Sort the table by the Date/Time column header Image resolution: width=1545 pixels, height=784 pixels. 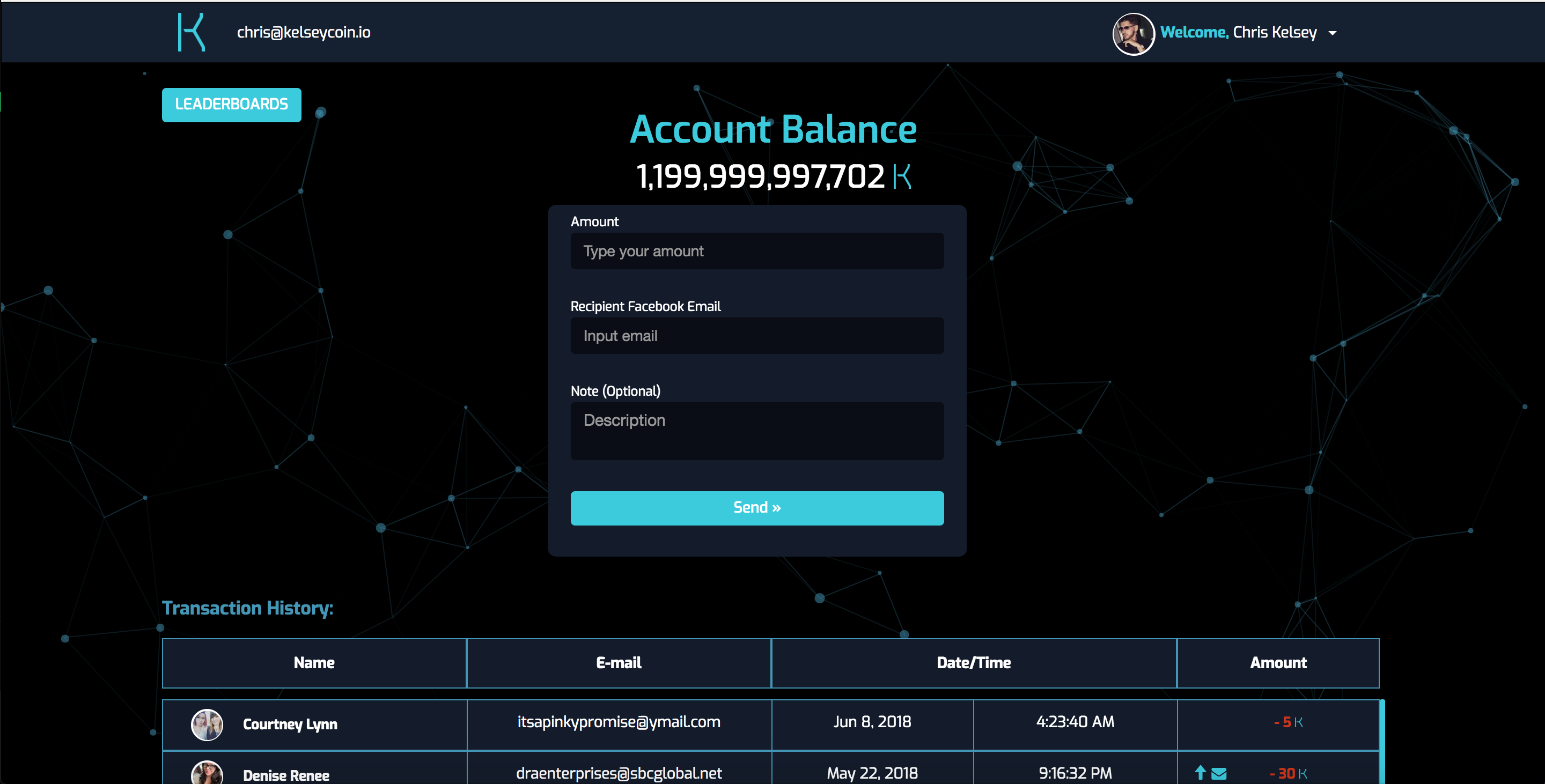pyautogui.click(x=974, y=663)
